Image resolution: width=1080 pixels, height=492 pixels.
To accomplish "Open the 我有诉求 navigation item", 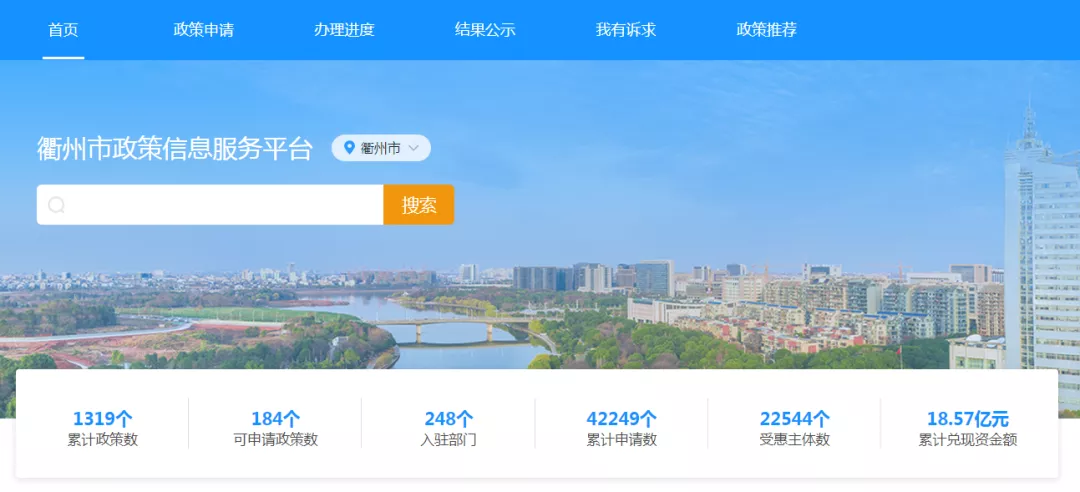I will tap(626, 30).
